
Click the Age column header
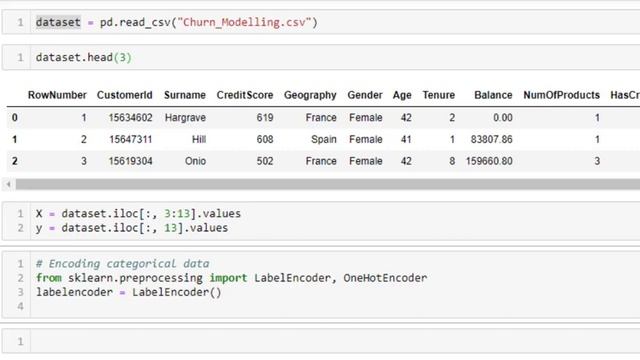coord(402,95)
